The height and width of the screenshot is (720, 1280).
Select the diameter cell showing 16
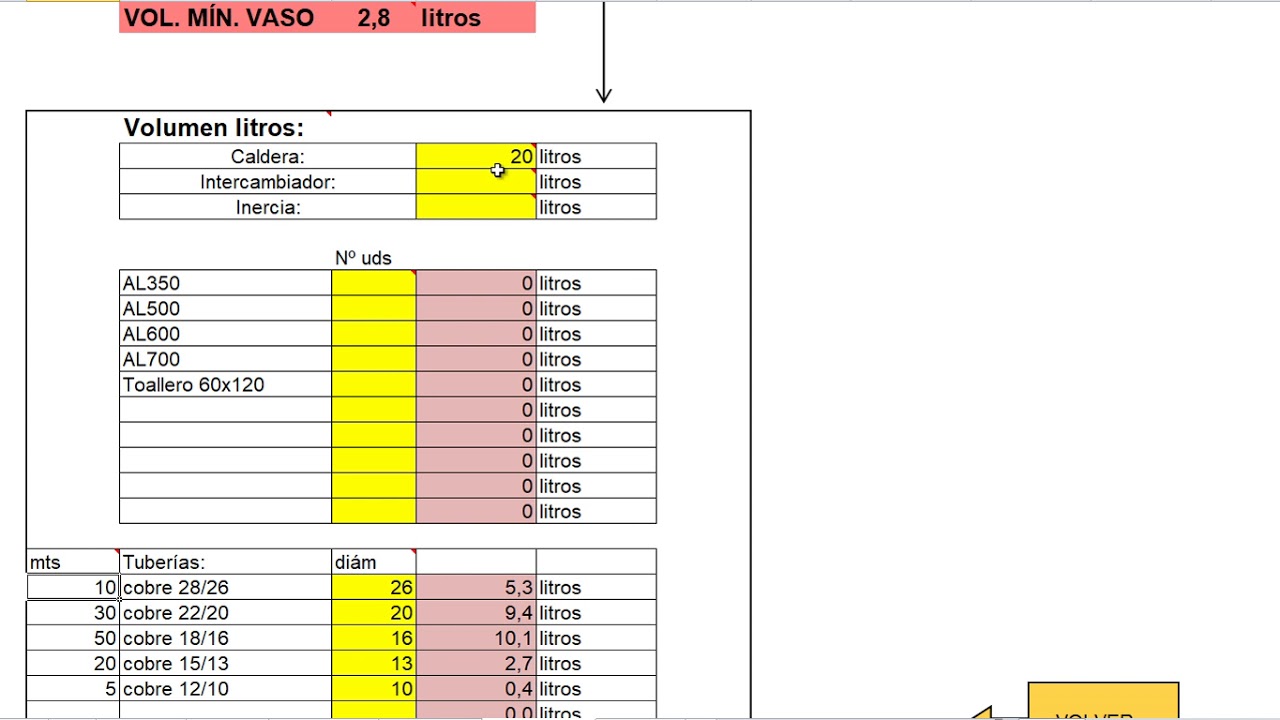tap(373, 638)
